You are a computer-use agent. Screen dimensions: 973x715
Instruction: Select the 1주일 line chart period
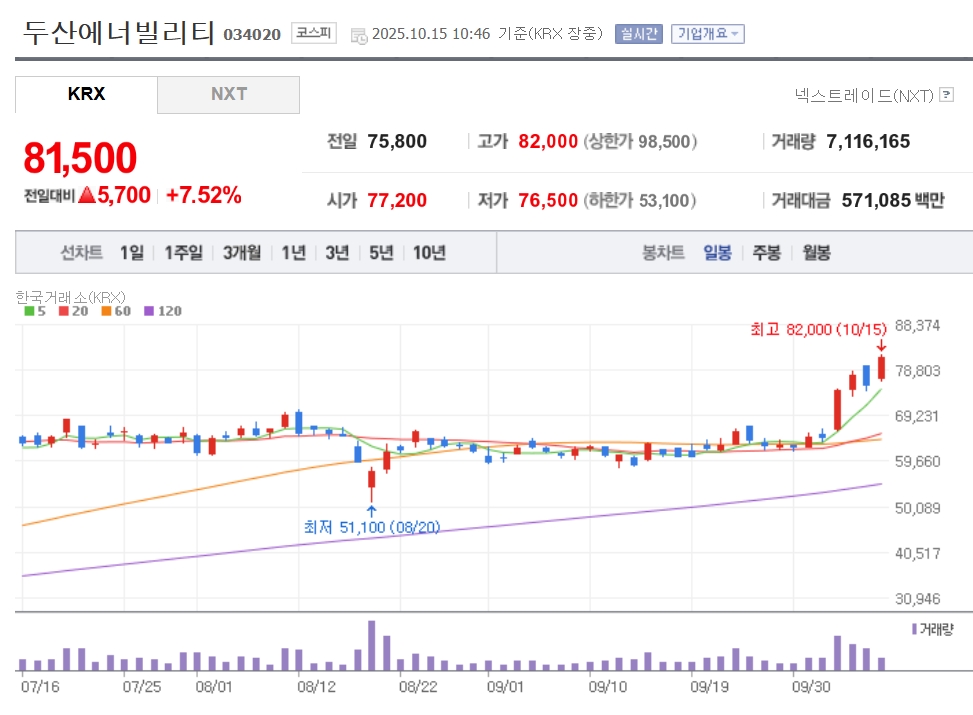(x=183, y=253)
